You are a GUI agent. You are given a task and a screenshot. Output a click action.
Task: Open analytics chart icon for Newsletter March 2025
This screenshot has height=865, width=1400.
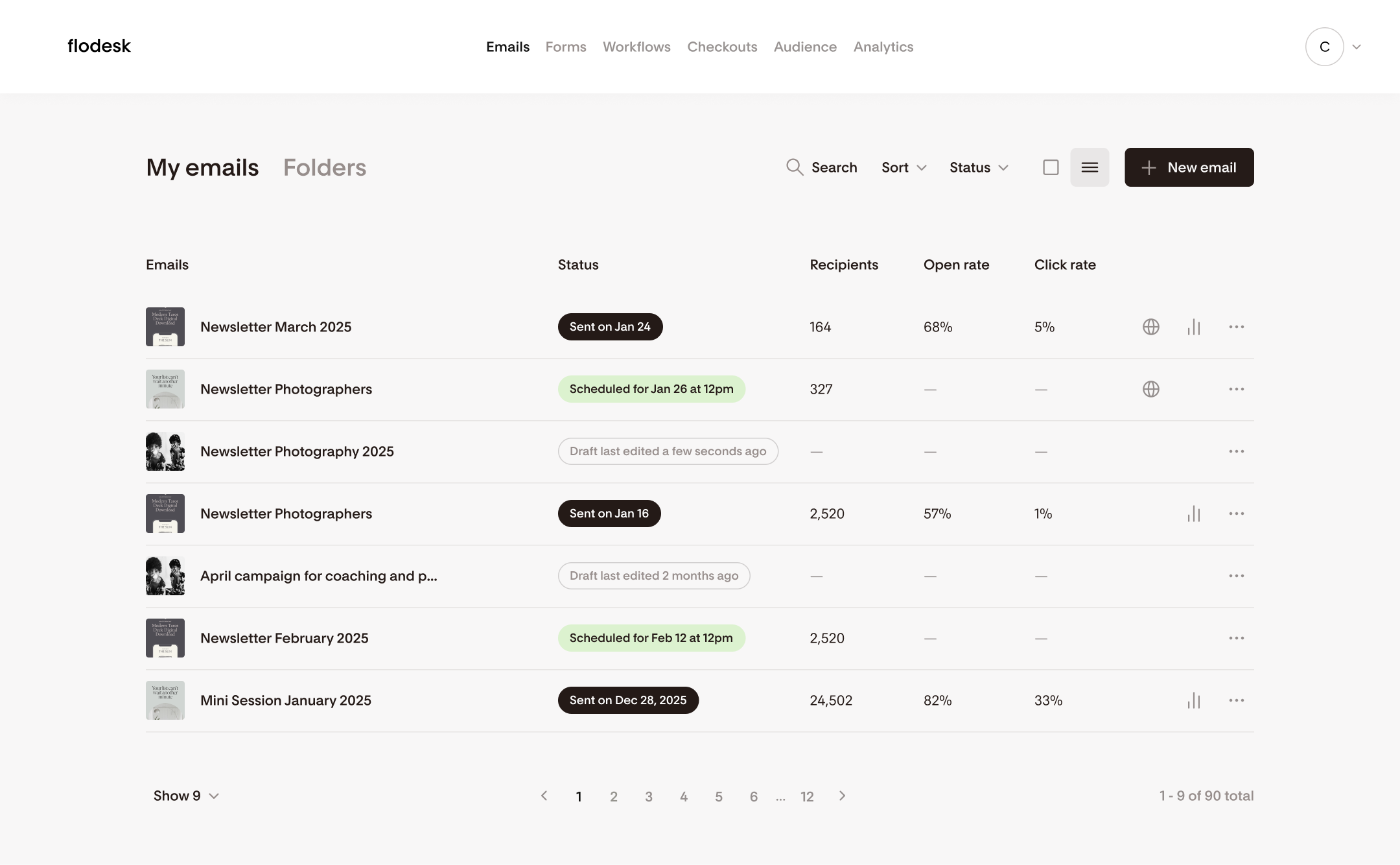tap(1194, 327)
